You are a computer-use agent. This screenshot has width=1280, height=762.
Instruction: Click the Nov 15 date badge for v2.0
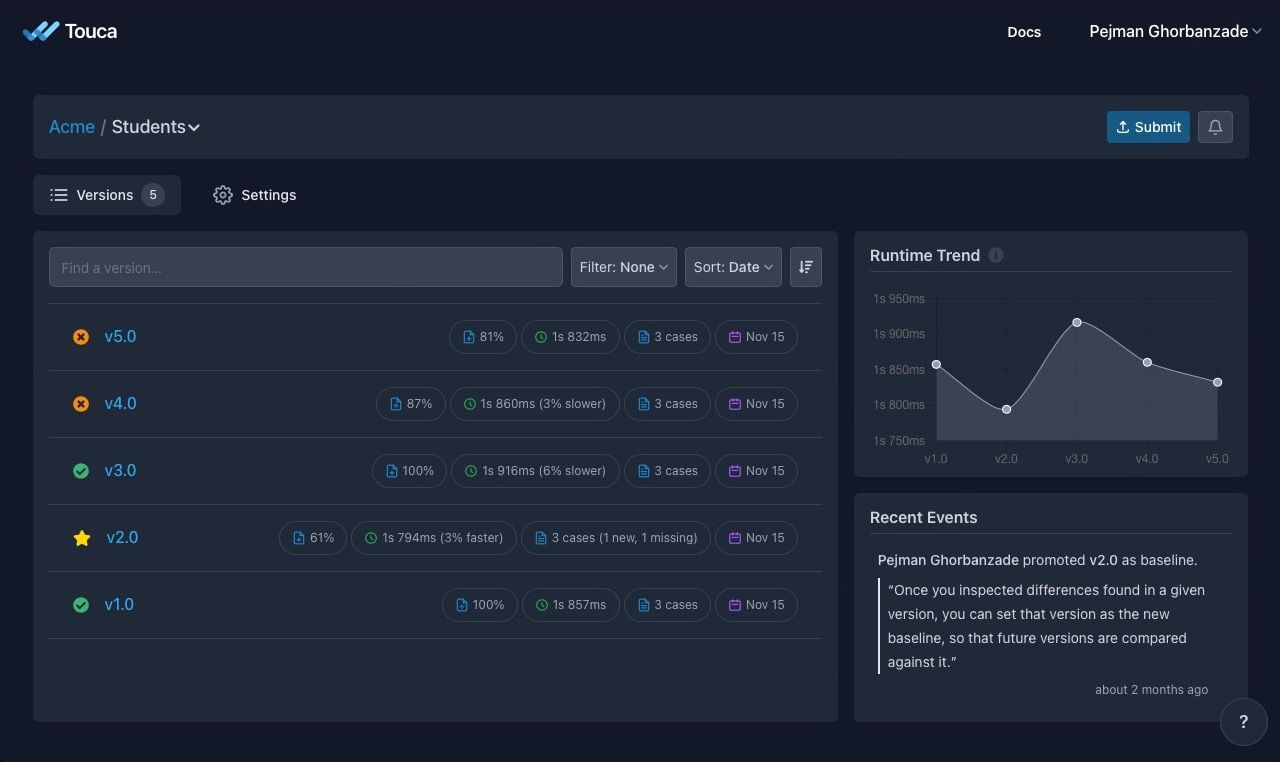[756, 538]
